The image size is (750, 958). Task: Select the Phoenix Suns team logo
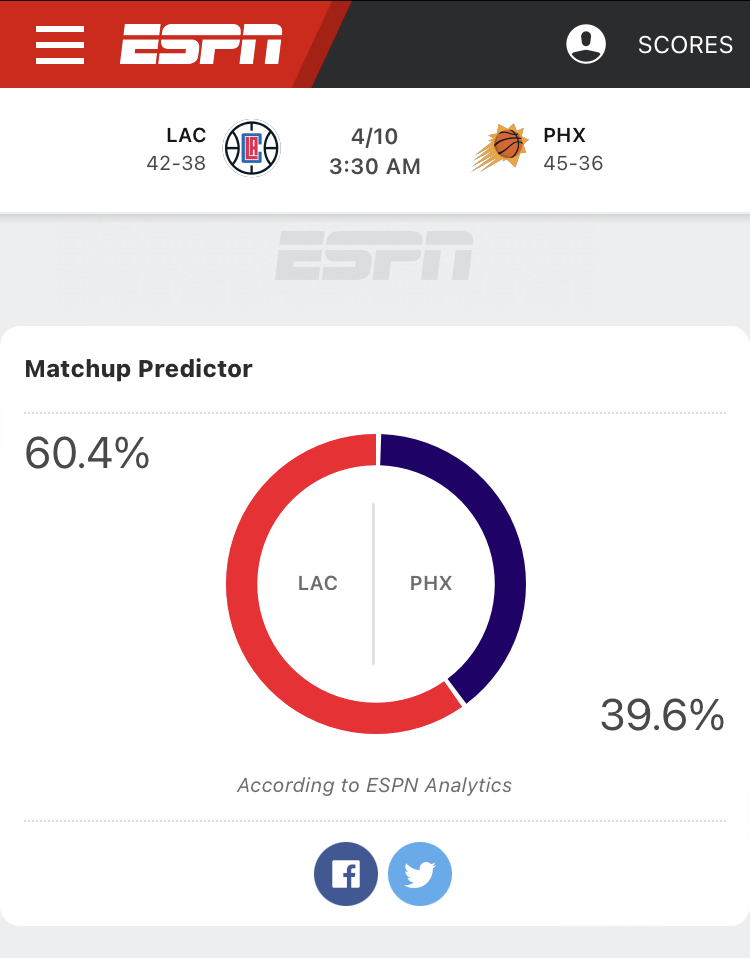point(500,147)
